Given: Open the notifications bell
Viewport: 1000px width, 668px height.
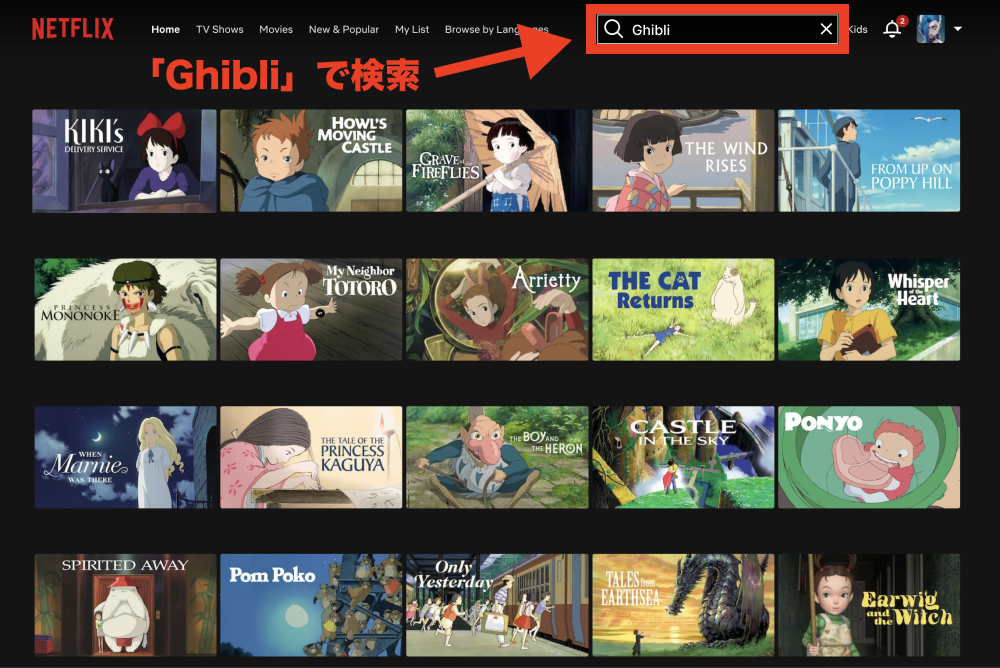Looking at the screenshot, I should [x=892, y=29].
